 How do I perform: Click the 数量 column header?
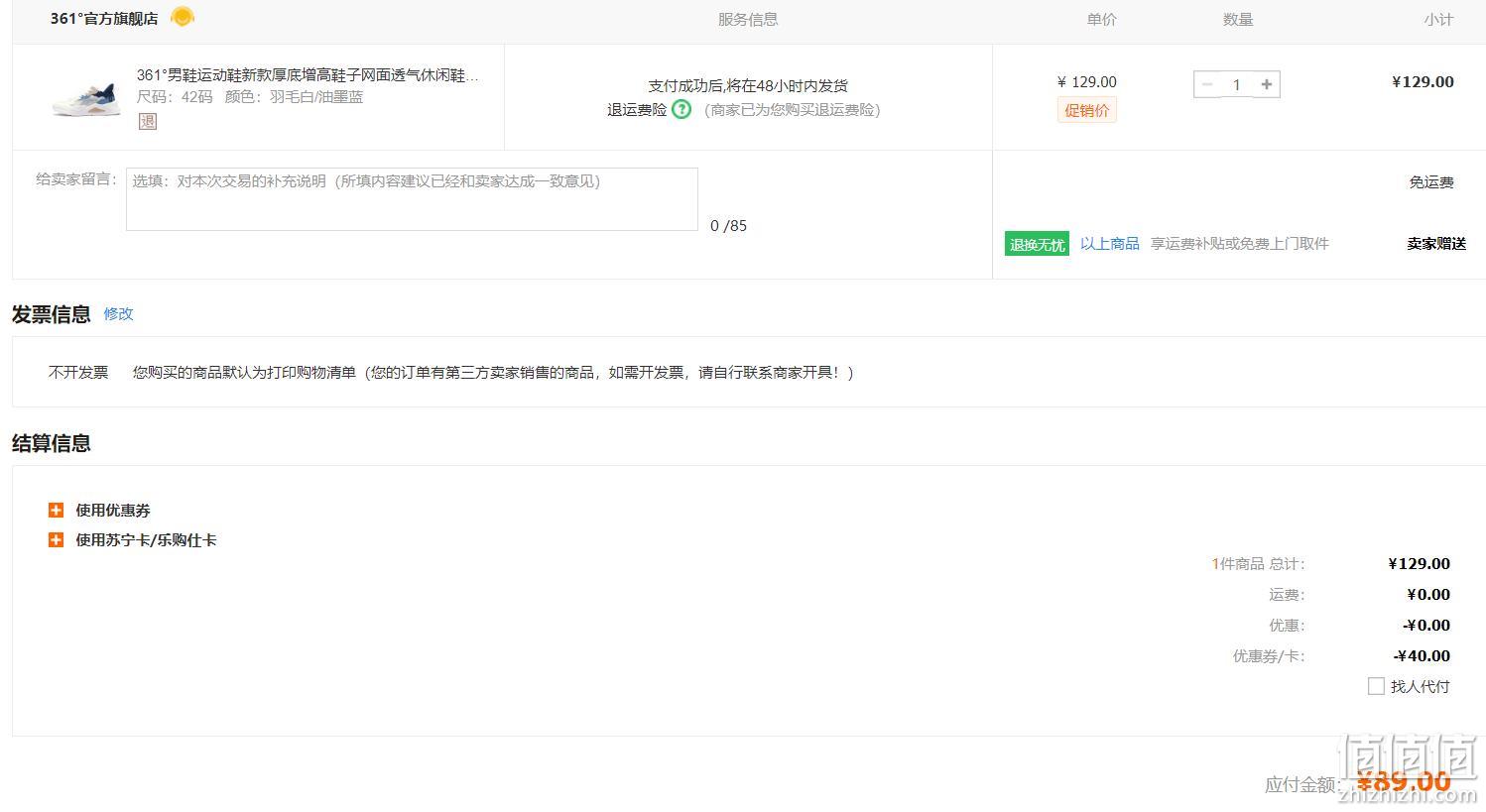point(1238,19)
